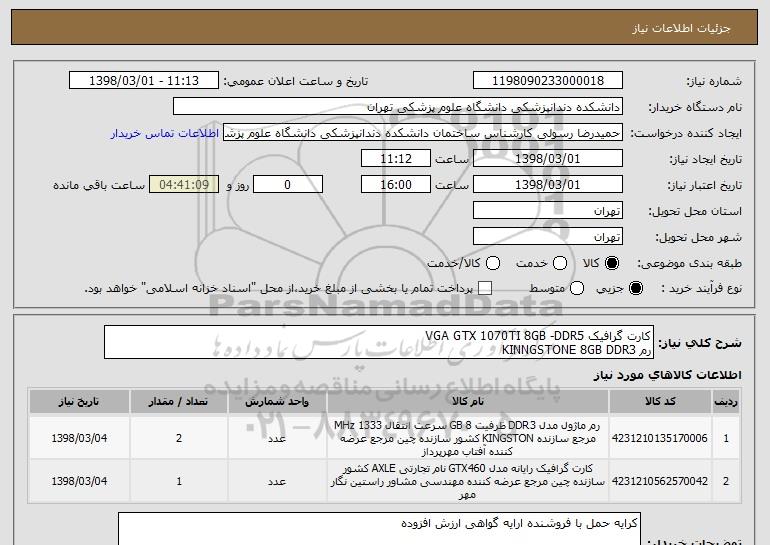This screenshot has width=770, height=545.
Task: Click the KINGSTON DDR3 RAM item description
Action: pyautogui.click(x=468, y=438)
